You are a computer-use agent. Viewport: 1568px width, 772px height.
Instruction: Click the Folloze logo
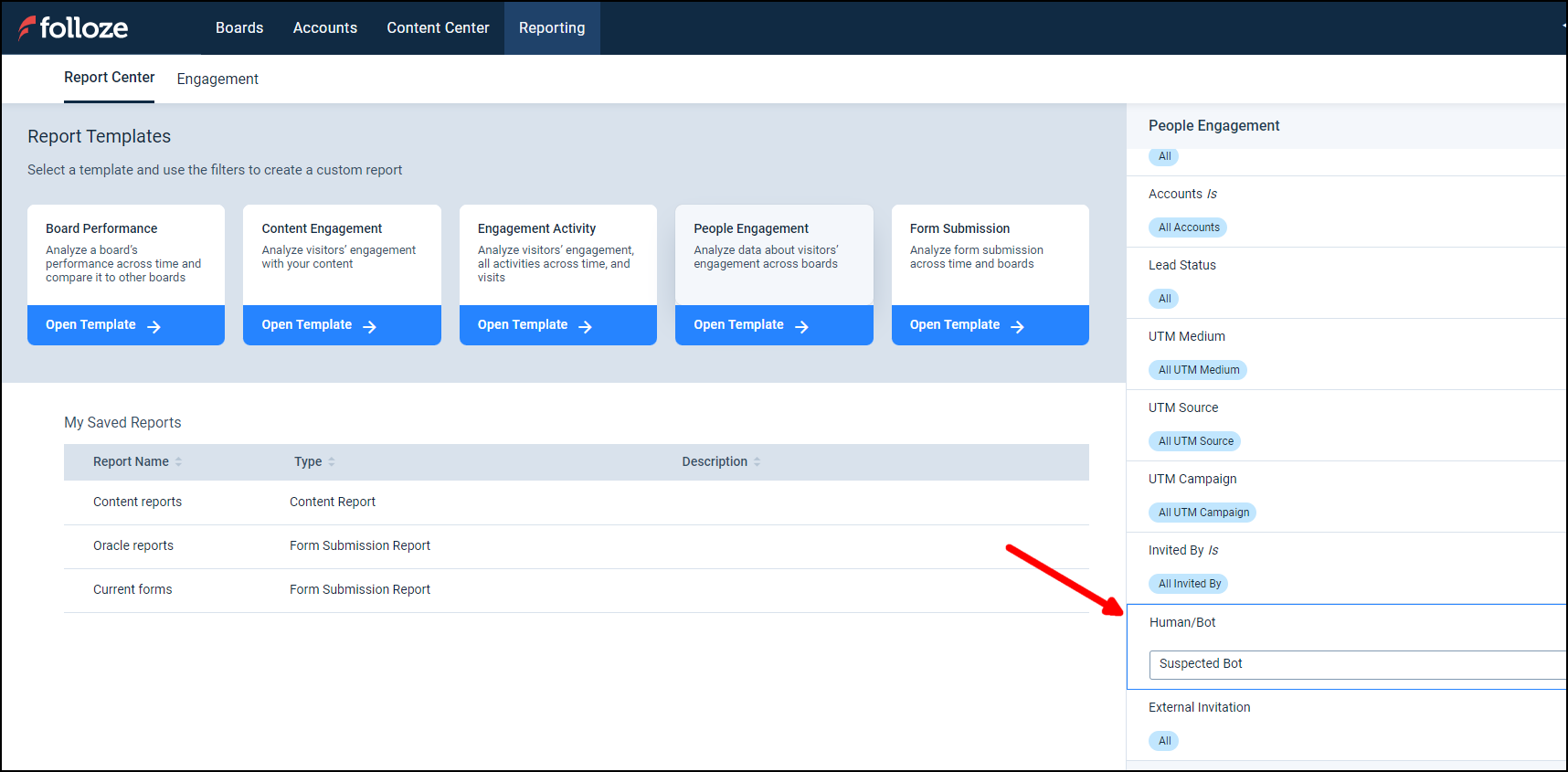pyautogui.click(x=73, y=28)
